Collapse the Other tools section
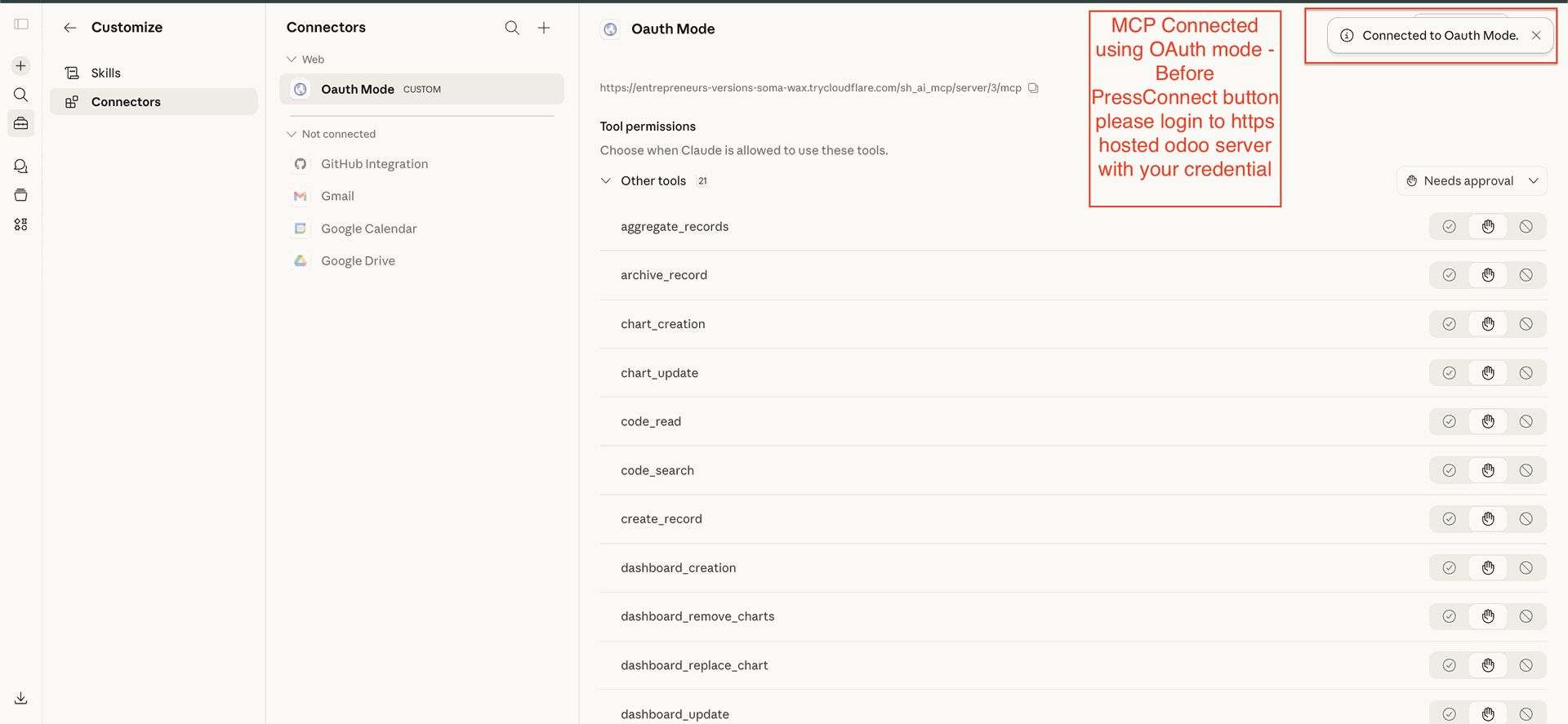 click(606, 181)
